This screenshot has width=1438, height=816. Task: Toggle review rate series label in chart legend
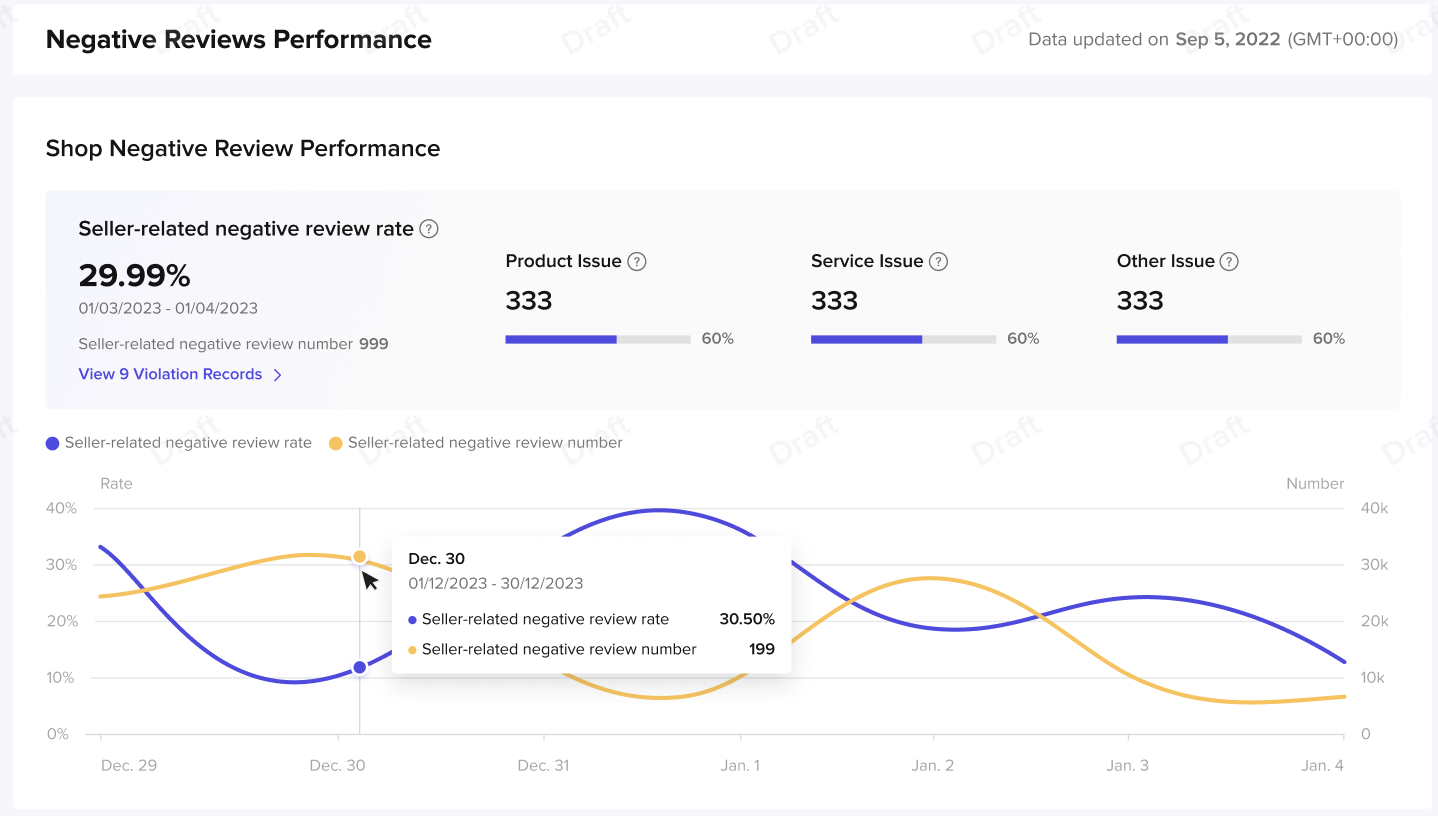[x=188, y=443]
